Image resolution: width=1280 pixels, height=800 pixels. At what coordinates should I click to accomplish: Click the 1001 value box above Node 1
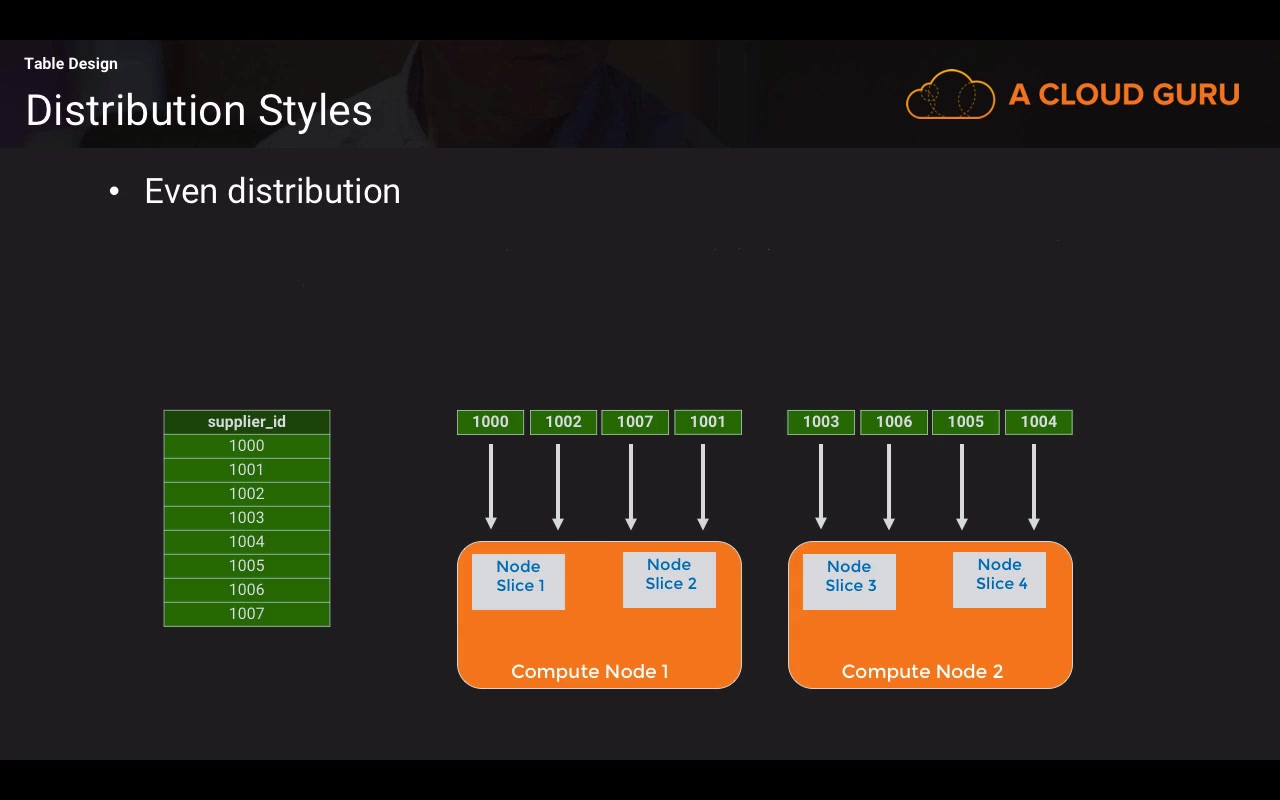coord(708,422)
